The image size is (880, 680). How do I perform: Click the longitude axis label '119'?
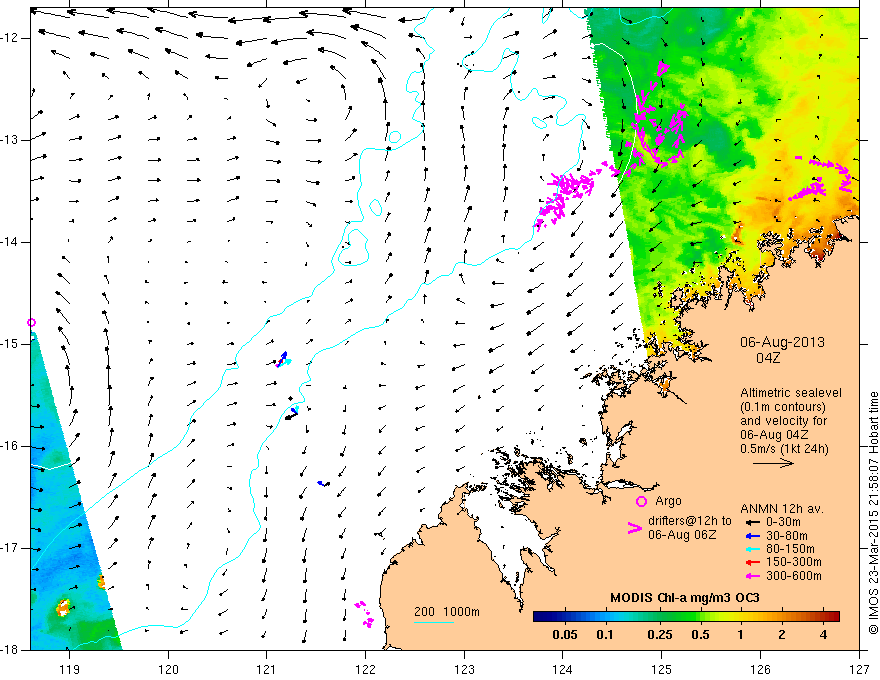[x=70, y=669]
